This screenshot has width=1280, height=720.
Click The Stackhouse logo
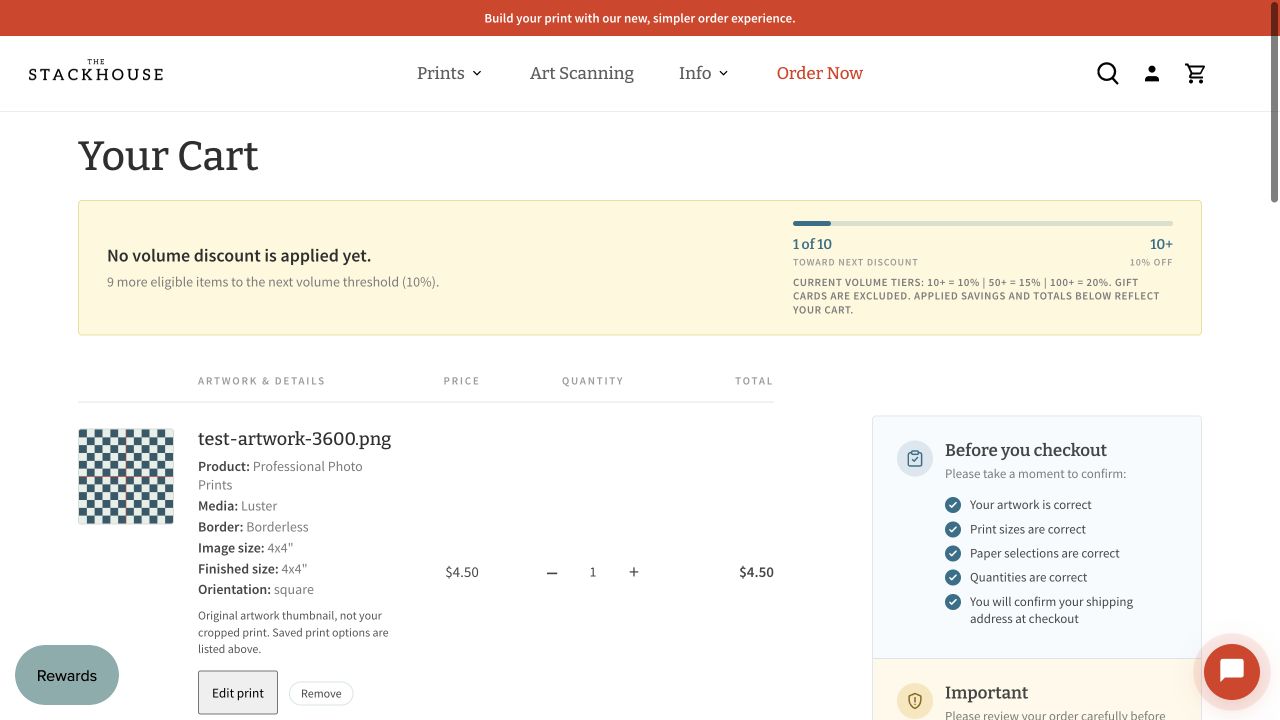pyautogui.click(x=96, y=70)
